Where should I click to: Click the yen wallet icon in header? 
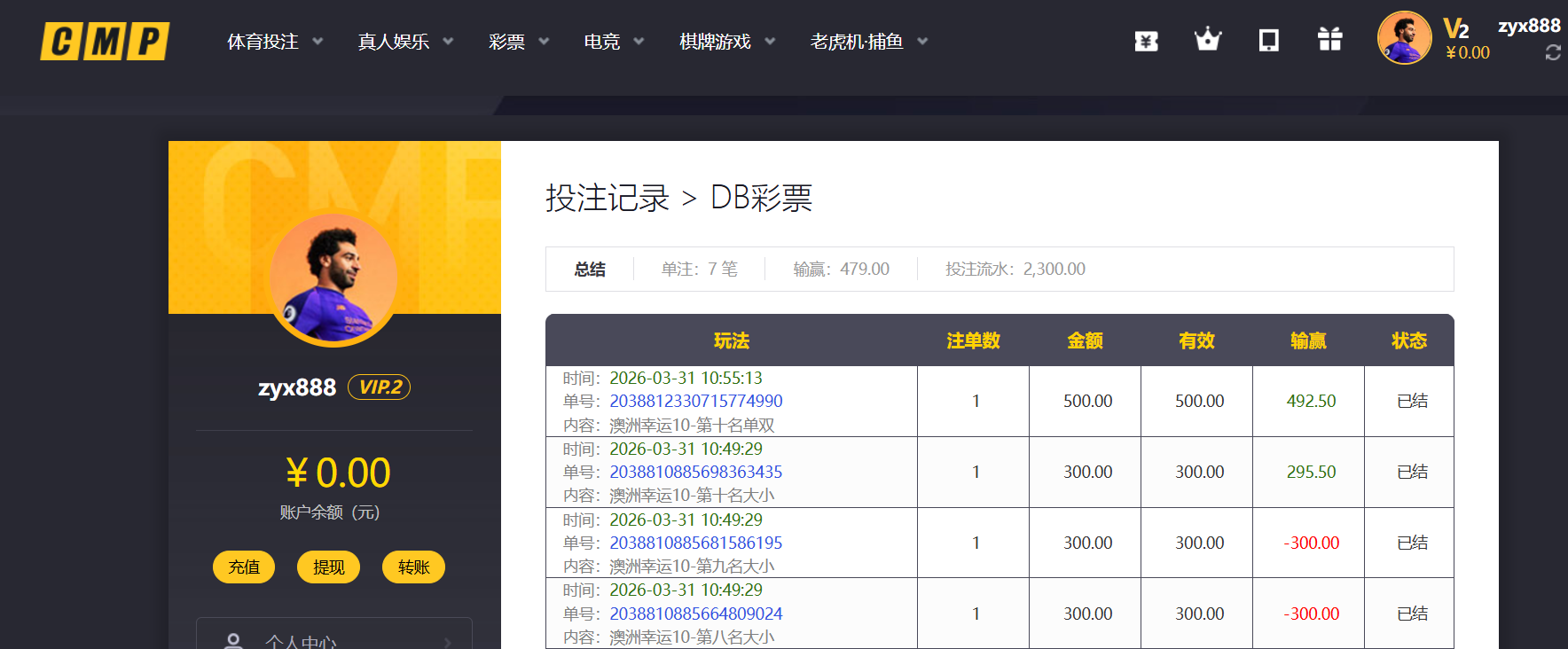coord(1146,41)
